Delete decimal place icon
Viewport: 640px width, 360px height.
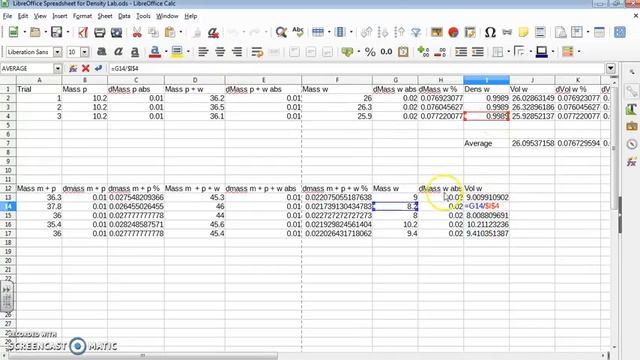pyautogui.click(x=440, y=52)
